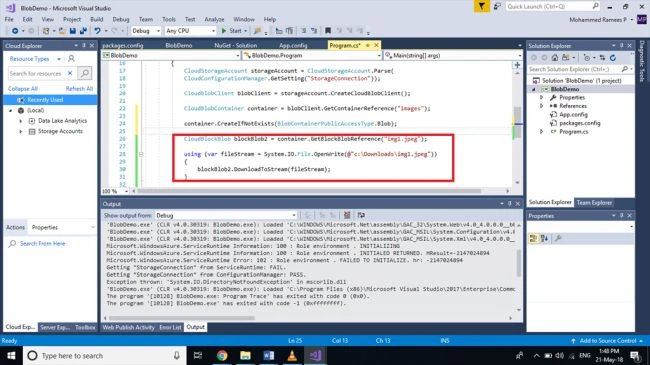Click the Save All icon
The image size is (650, 365).
point(83,31)
